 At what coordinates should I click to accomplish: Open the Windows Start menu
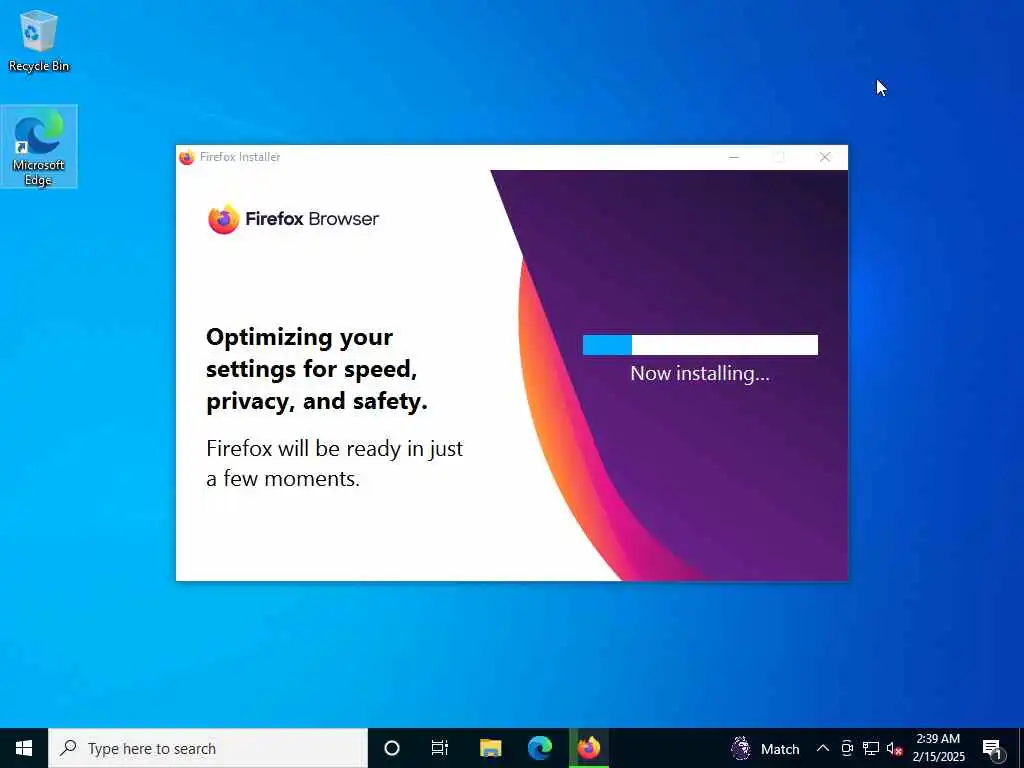tap(24, 748)
